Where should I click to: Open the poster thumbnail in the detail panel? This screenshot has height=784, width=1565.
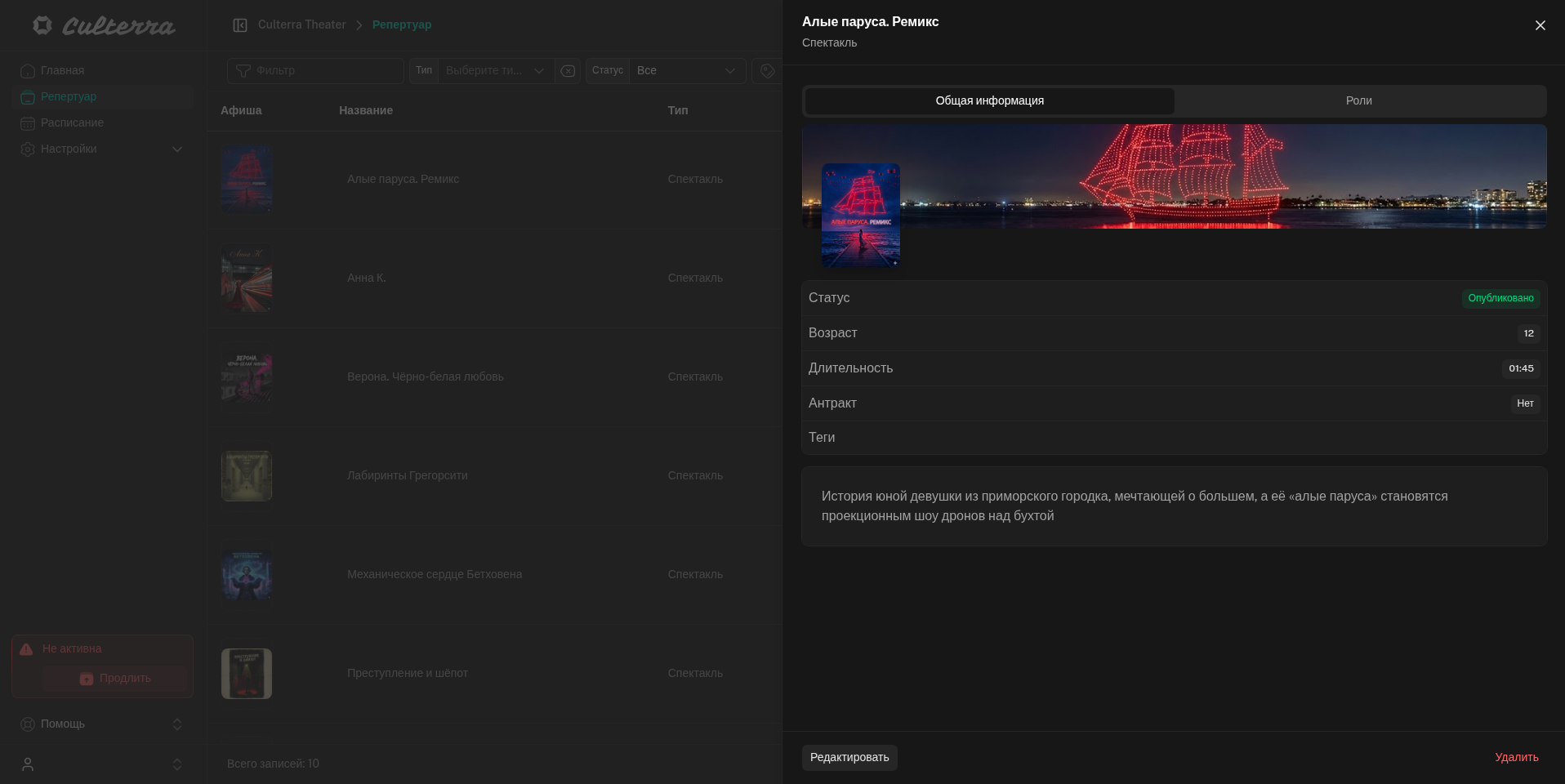click(860, 215)
